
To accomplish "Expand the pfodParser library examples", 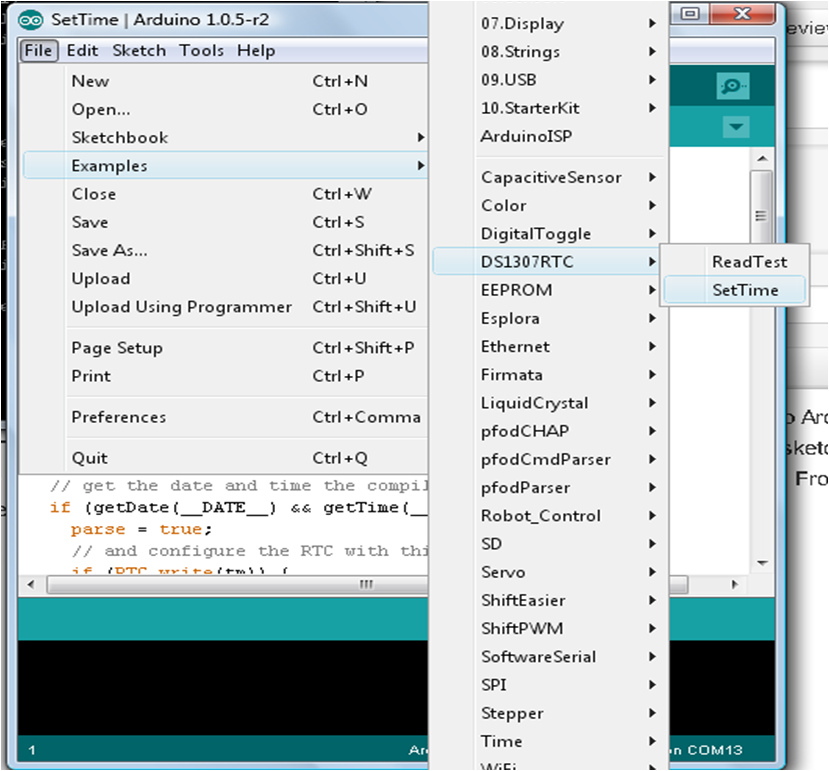I will pos(548,488).
